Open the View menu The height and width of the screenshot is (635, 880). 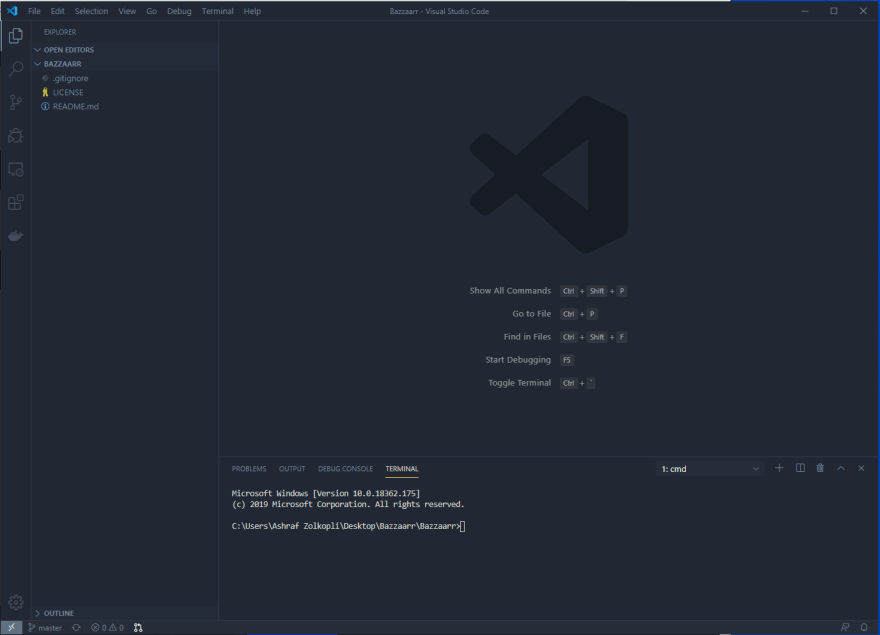[x=127, y=11]
